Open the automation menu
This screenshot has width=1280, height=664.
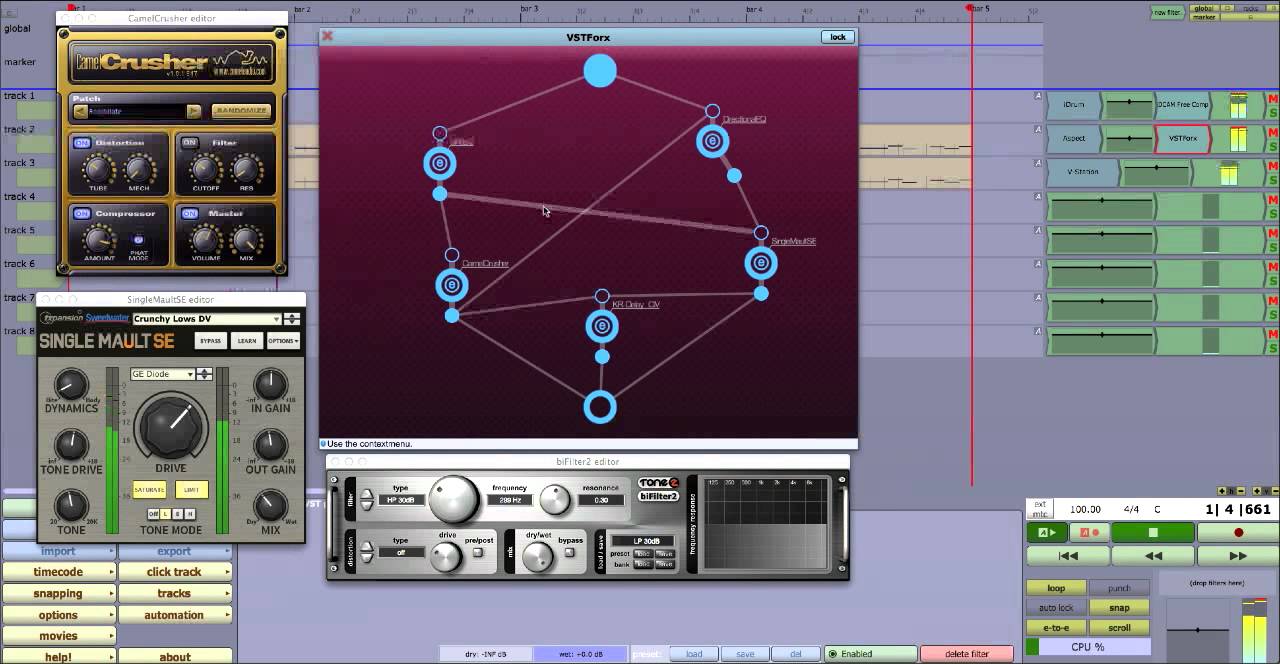[174, 615]
